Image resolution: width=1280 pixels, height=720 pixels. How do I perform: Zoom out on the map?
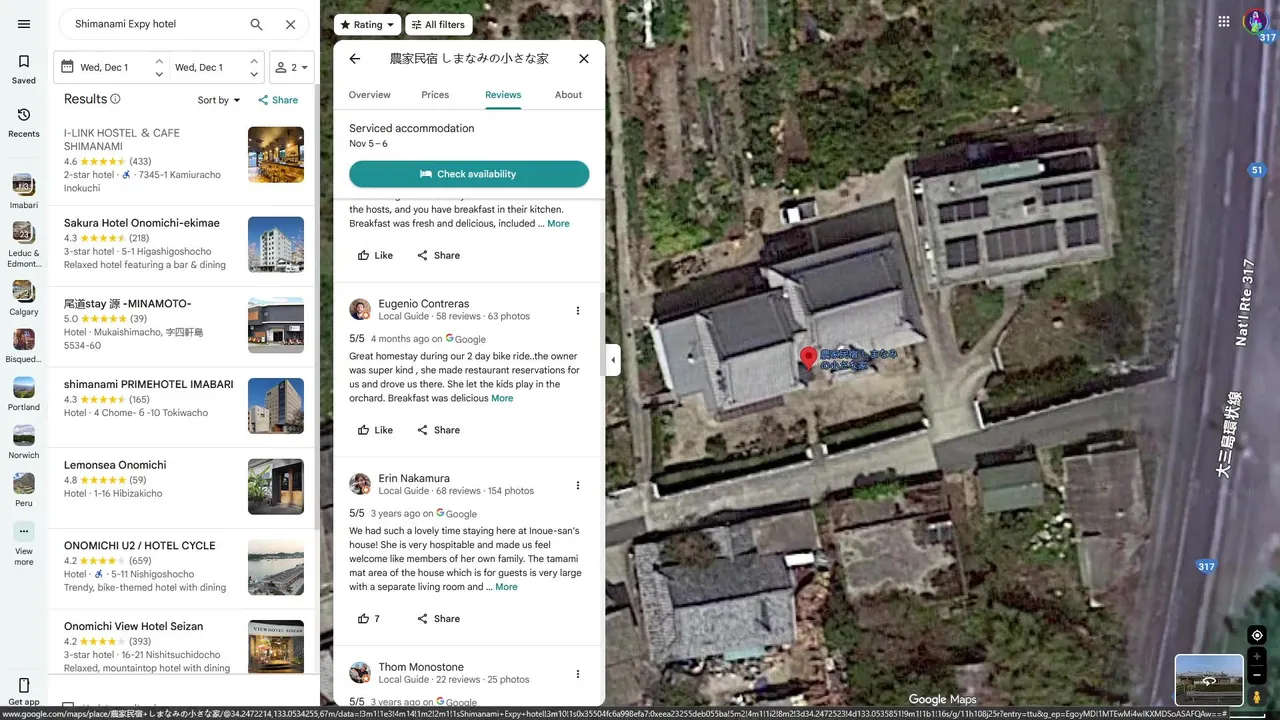1257,675
